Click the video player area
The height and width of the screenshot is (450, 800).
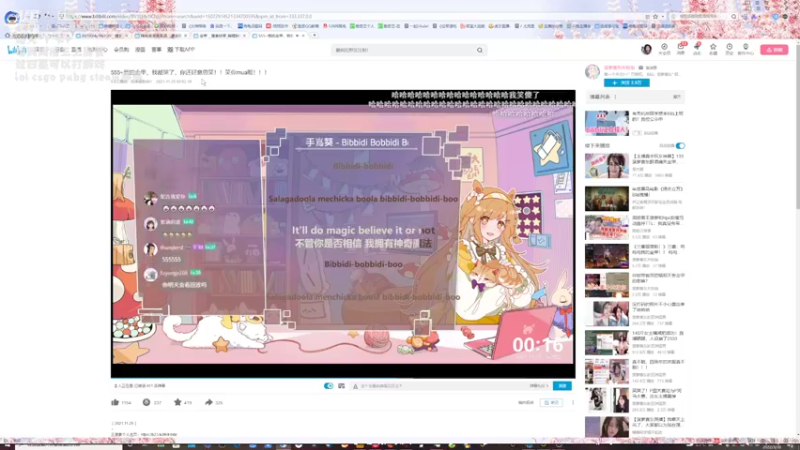point(343,234)
